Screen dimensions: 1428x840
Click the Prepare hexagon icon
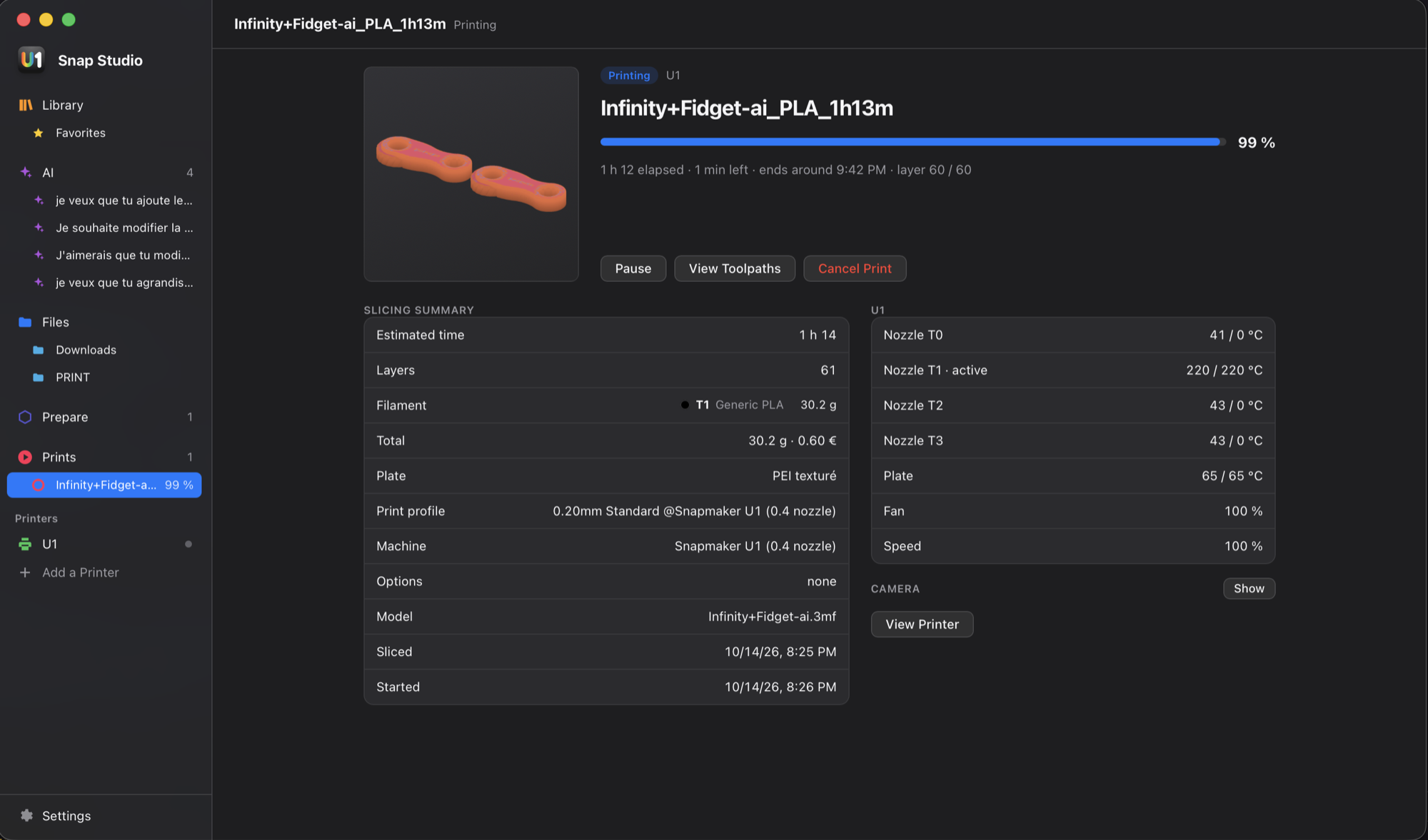(x=25, y=417)
